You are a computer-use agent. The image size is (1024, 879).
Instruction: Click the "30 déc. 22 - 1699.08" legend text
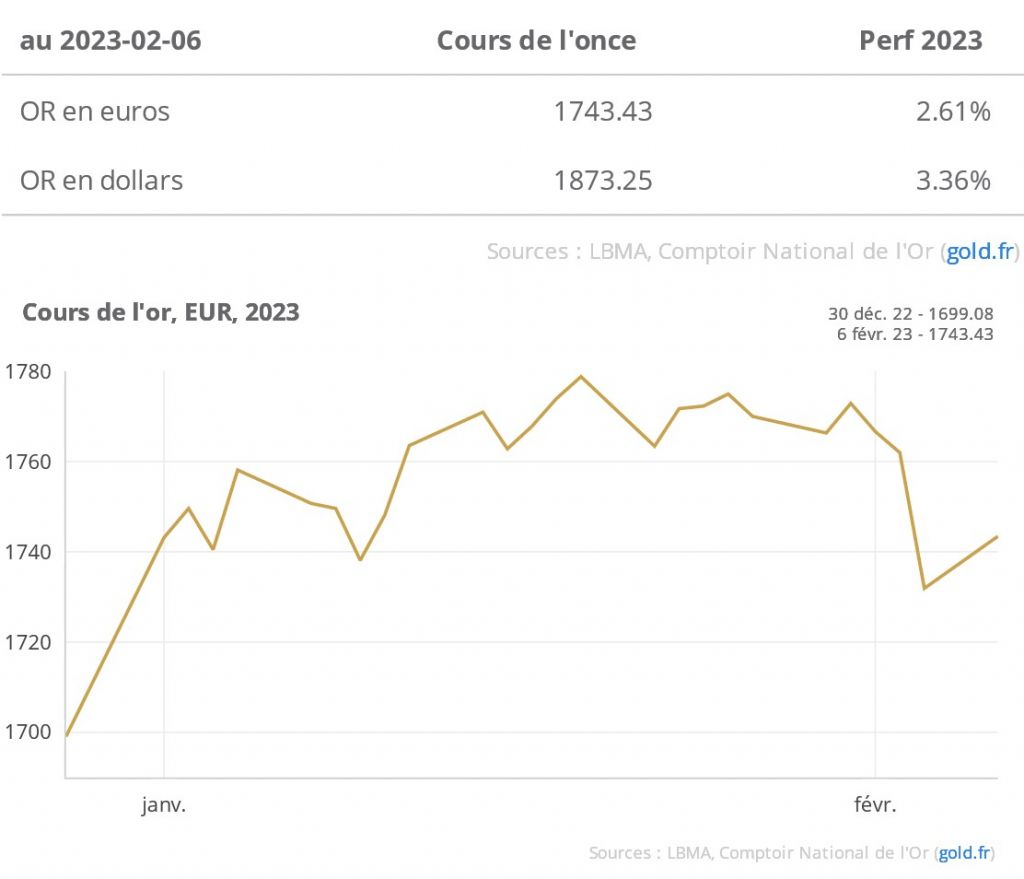(x=910, y=315)
